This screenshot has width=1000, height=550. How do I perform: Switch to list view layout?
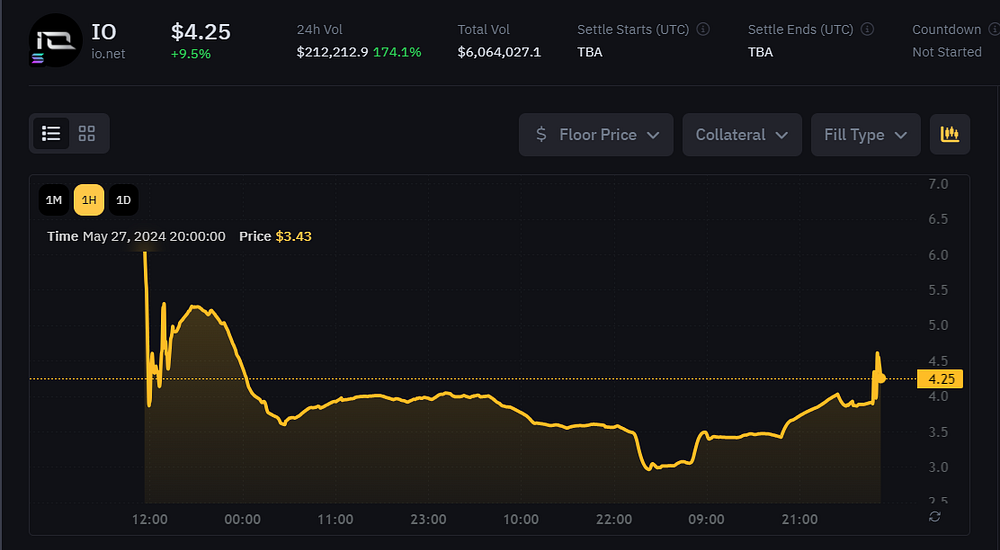pos(51,133)
